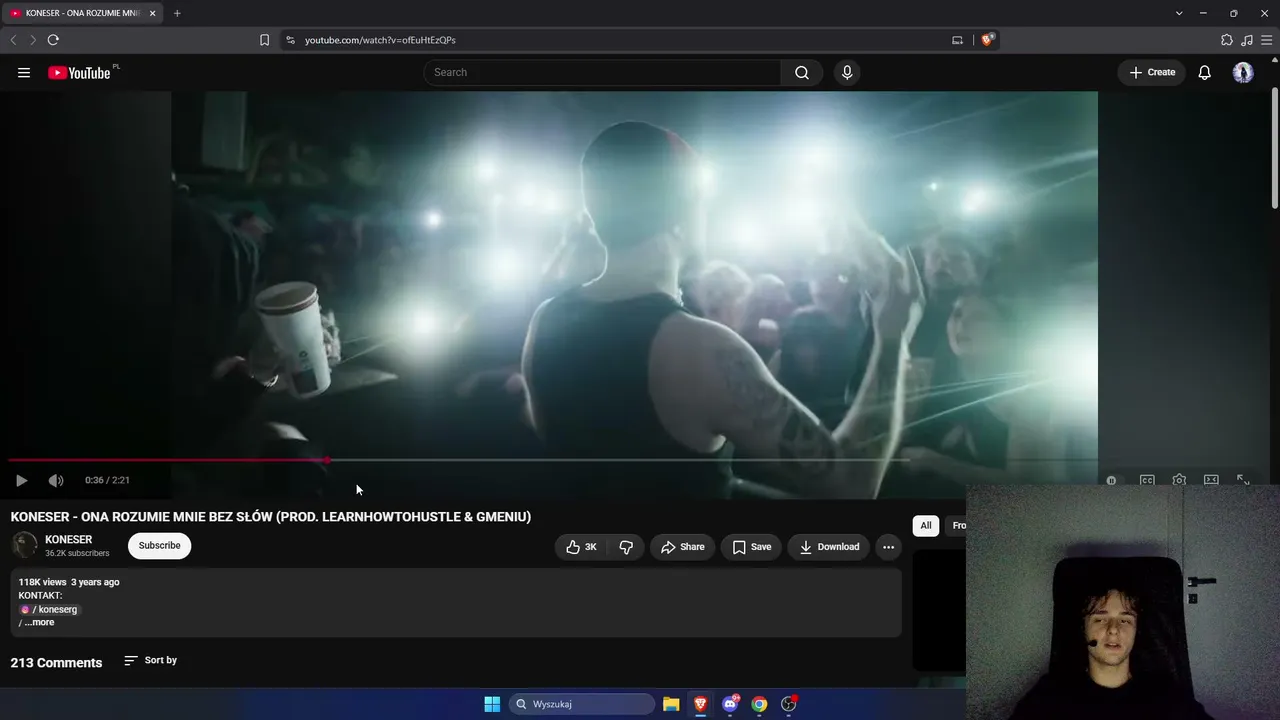Go to the YouTube home logo
The width and height of the screenshot is (1280, 720).
coord(79,72)
